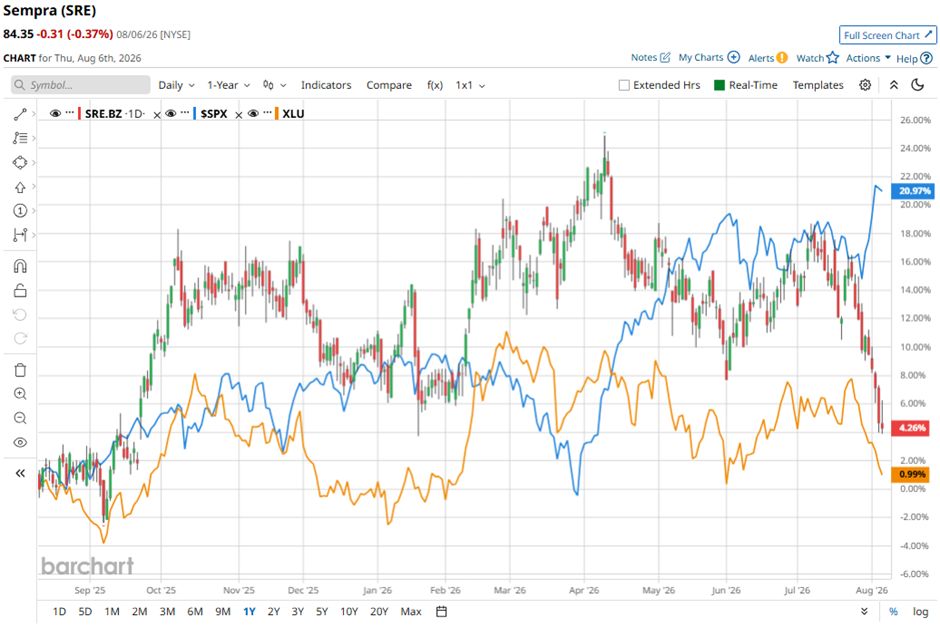Select the numbered circle annotation tool
Screen dimensions: 940x627
(20, 210)
